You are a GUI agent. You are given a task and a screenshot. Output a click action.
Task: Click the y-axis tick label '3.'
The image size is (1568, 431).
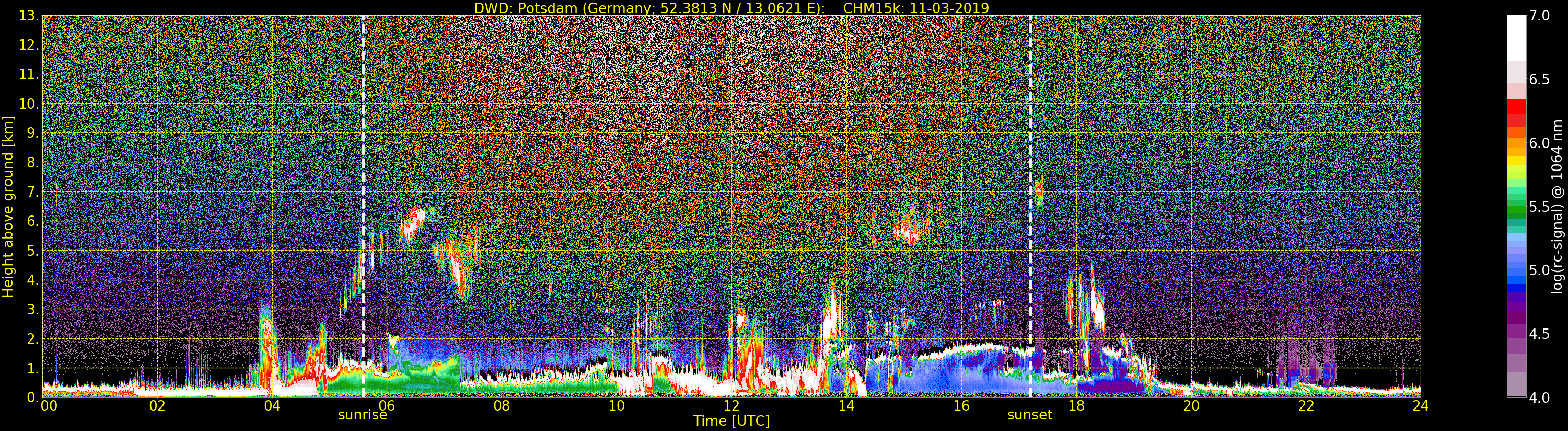[32, 309]
